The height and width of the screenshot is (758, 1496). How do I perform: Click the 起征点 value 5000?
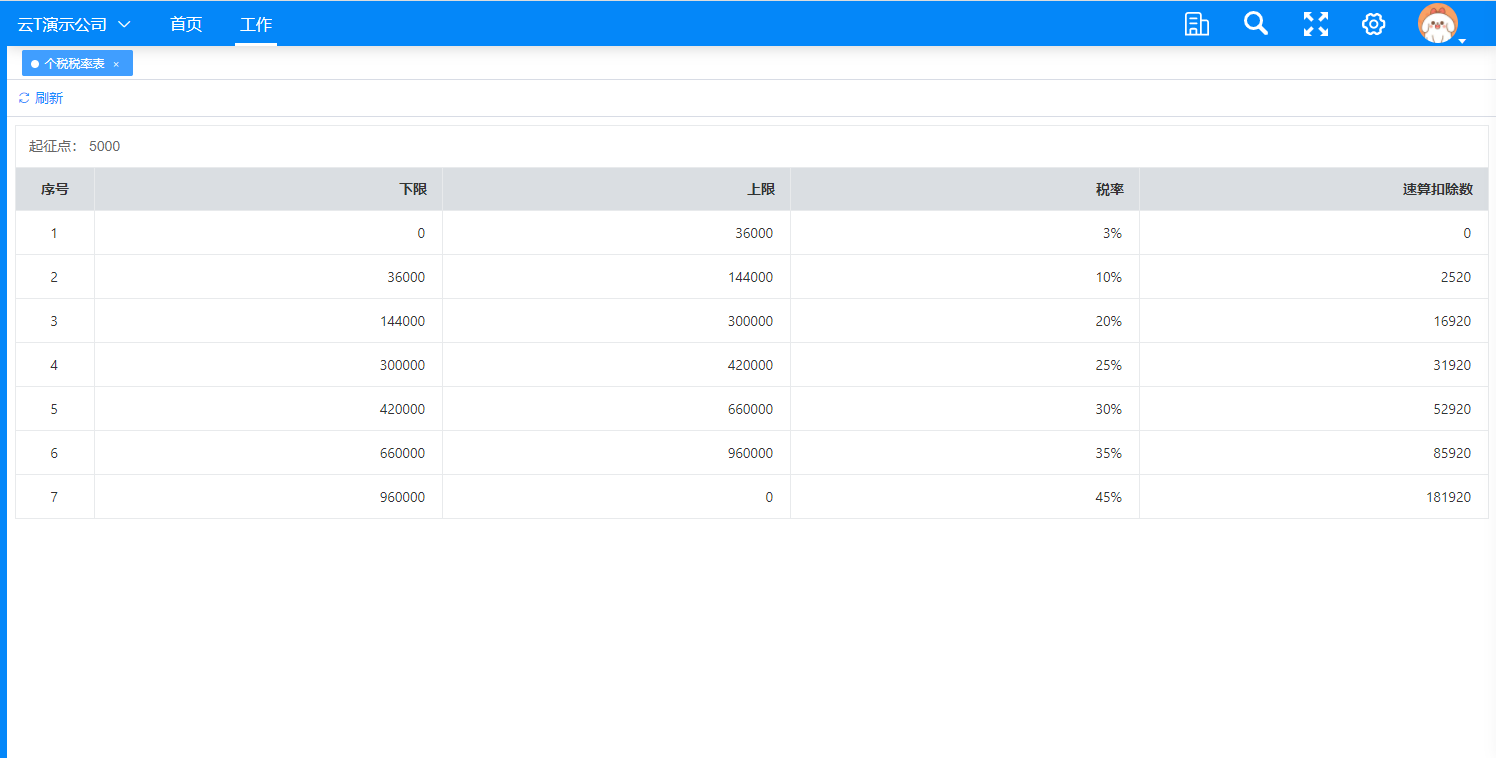[x=104, y=146]
